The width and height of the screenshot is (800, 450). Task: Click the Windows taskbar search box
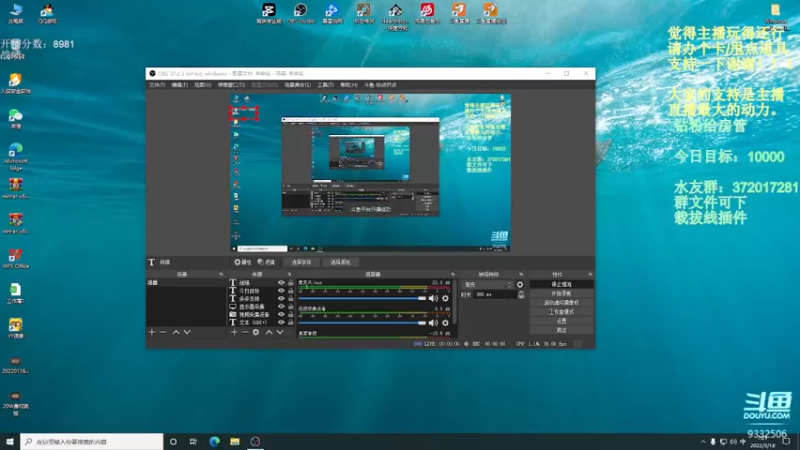(92, 441)
